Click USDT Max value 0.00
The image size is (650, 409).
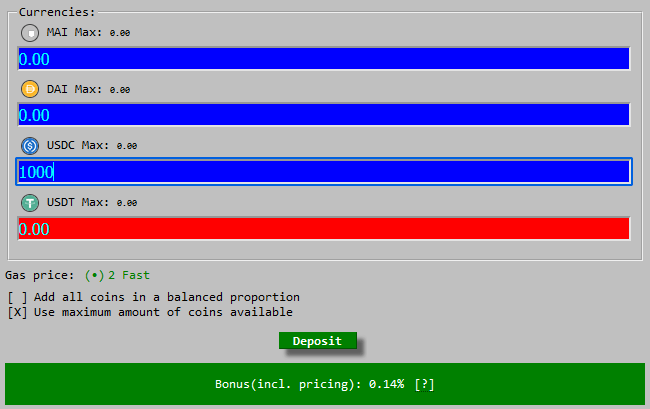click(x=127, y=203)
